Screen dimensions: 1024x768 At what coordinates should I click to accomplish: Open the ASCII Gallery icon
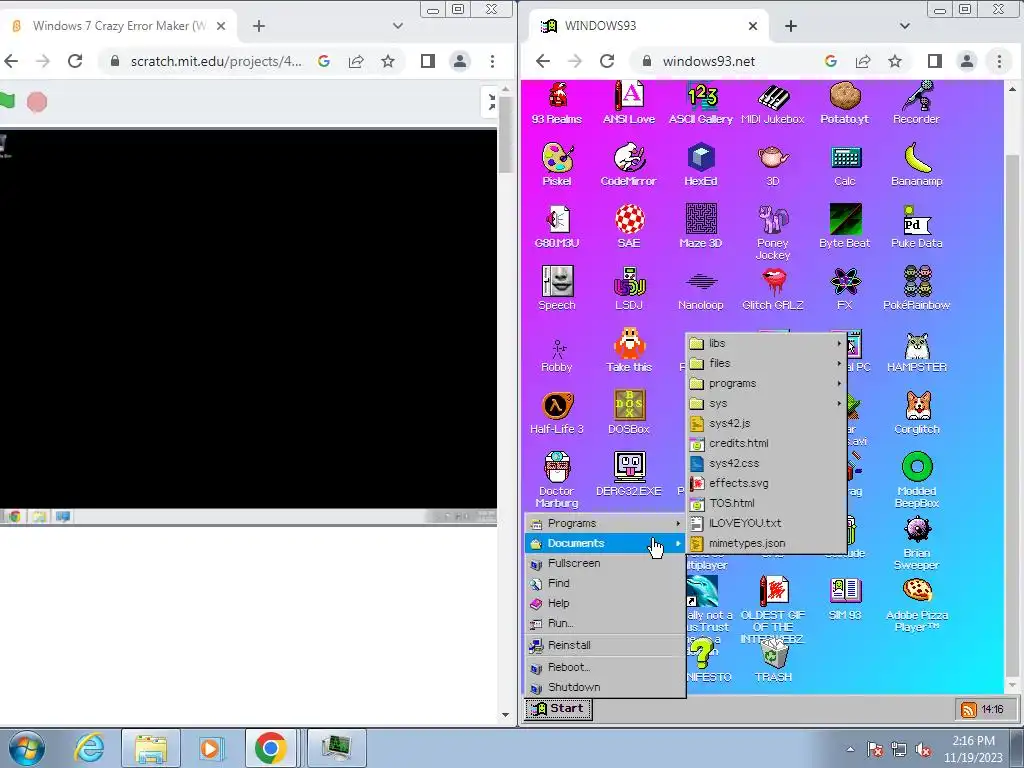click(701, 103)
